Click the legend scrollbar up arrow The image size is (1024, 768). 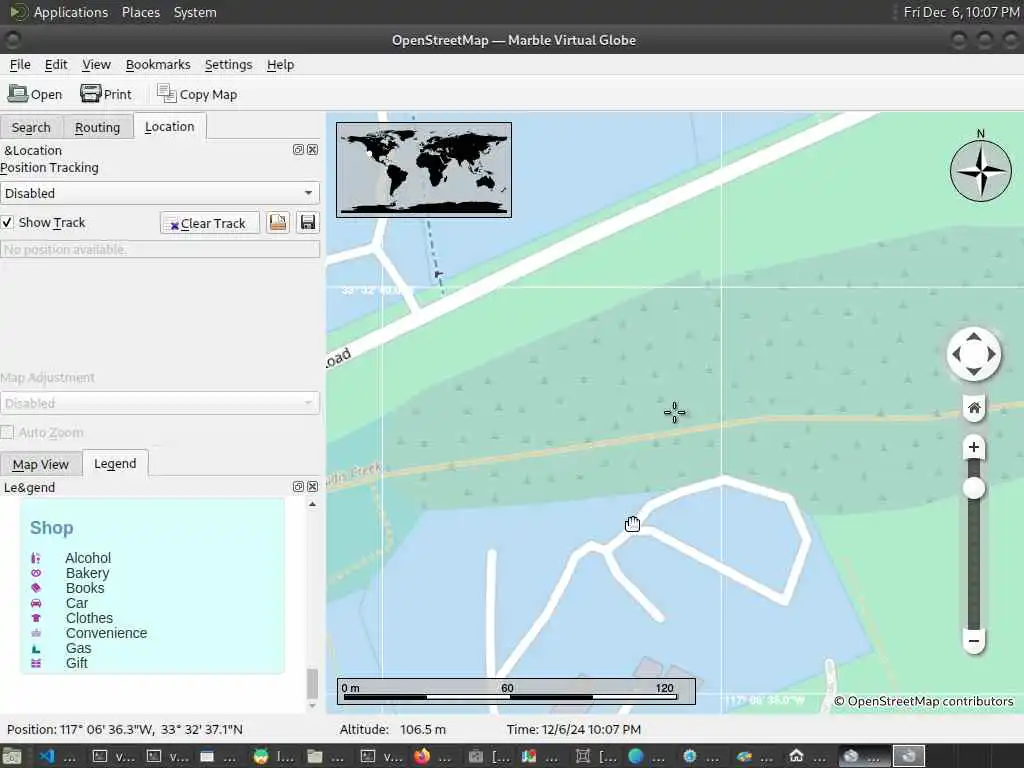coord(312,505)
